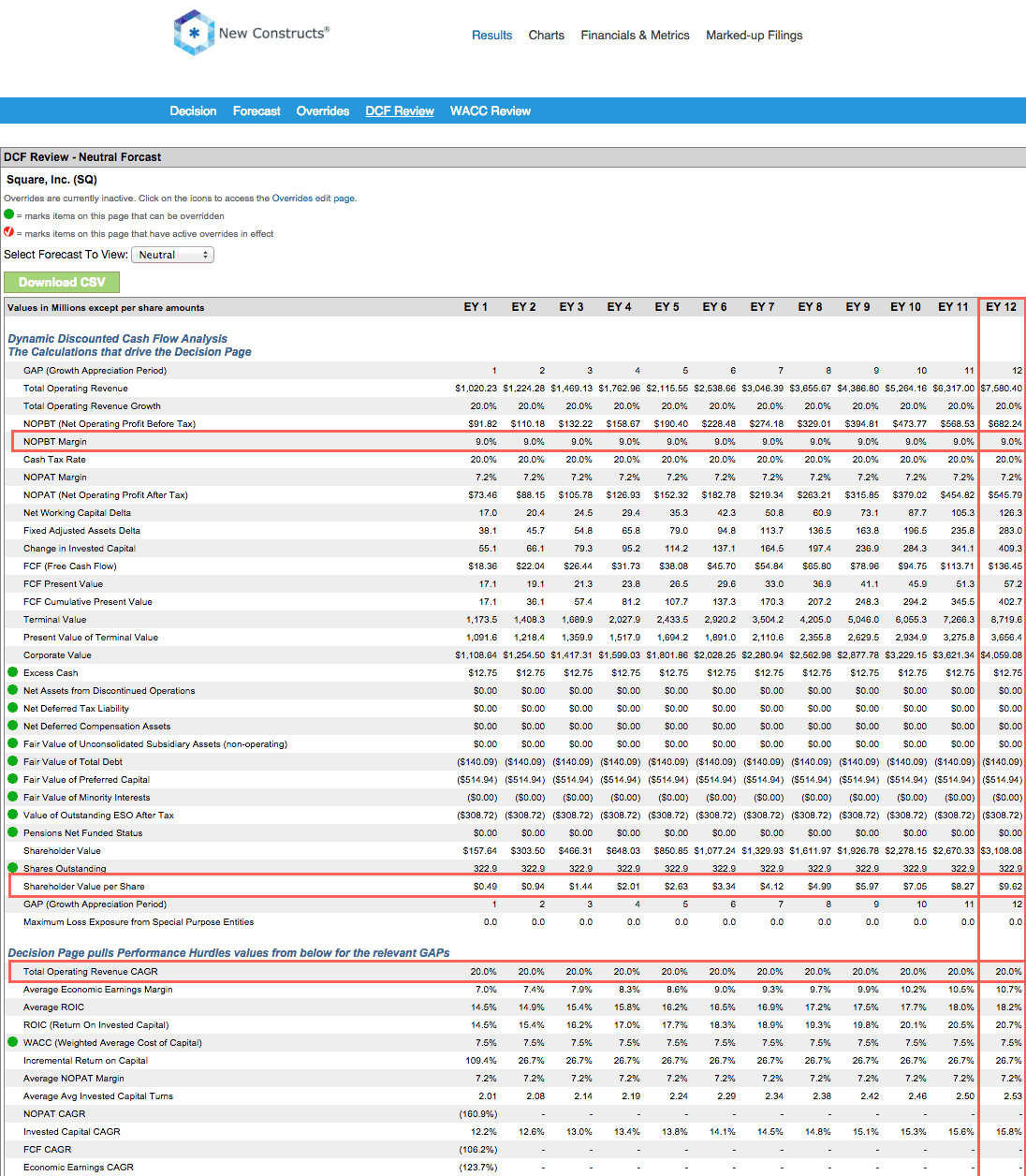This screenshot has height=1176, width=1026.
Task: Open the WACC Review tab
Action: (x=491, y=110)
